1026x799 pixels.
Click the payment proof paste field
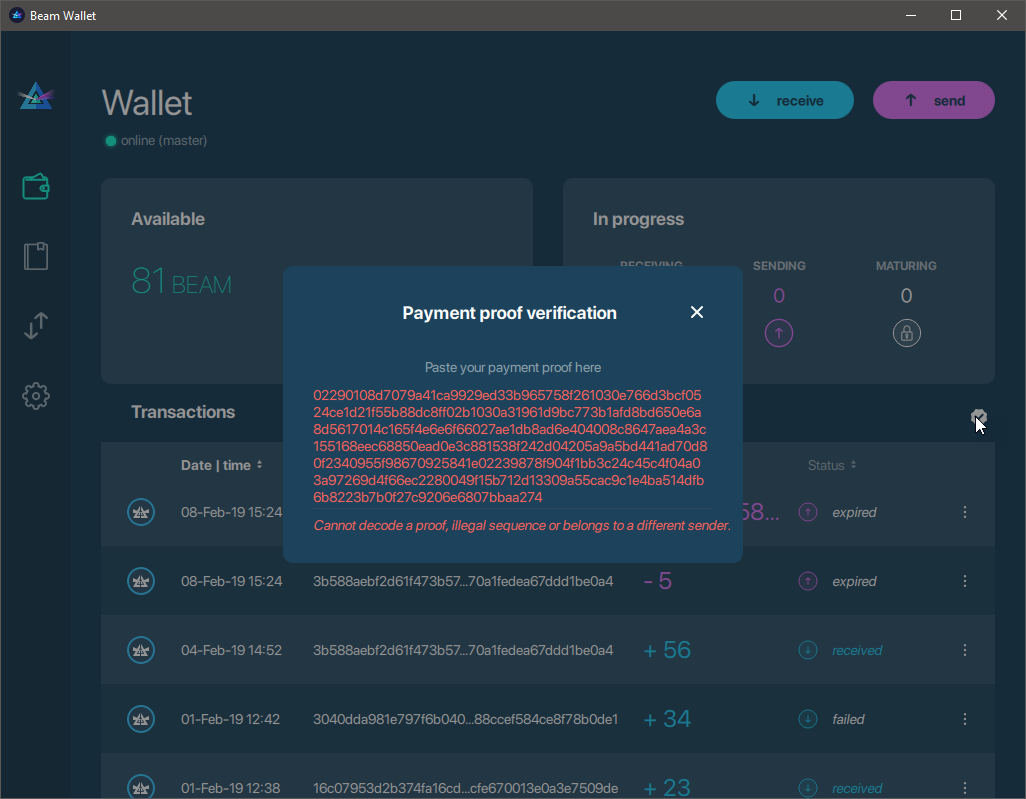tap(513, 441)
